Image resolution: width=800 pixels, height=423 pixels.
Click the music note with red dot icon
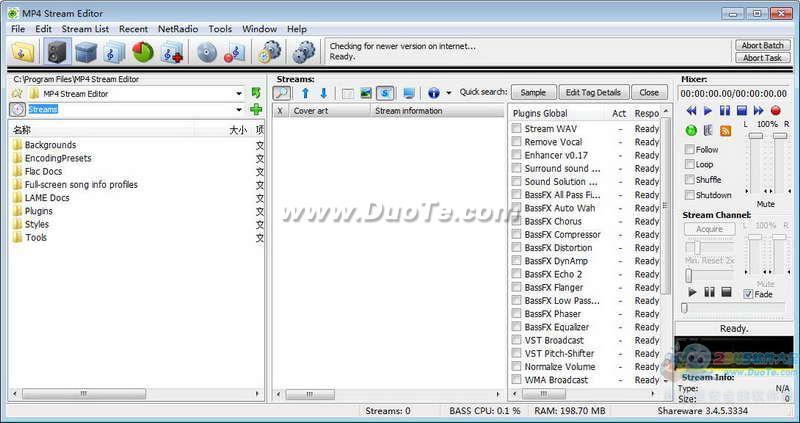(x=235, y=52)
